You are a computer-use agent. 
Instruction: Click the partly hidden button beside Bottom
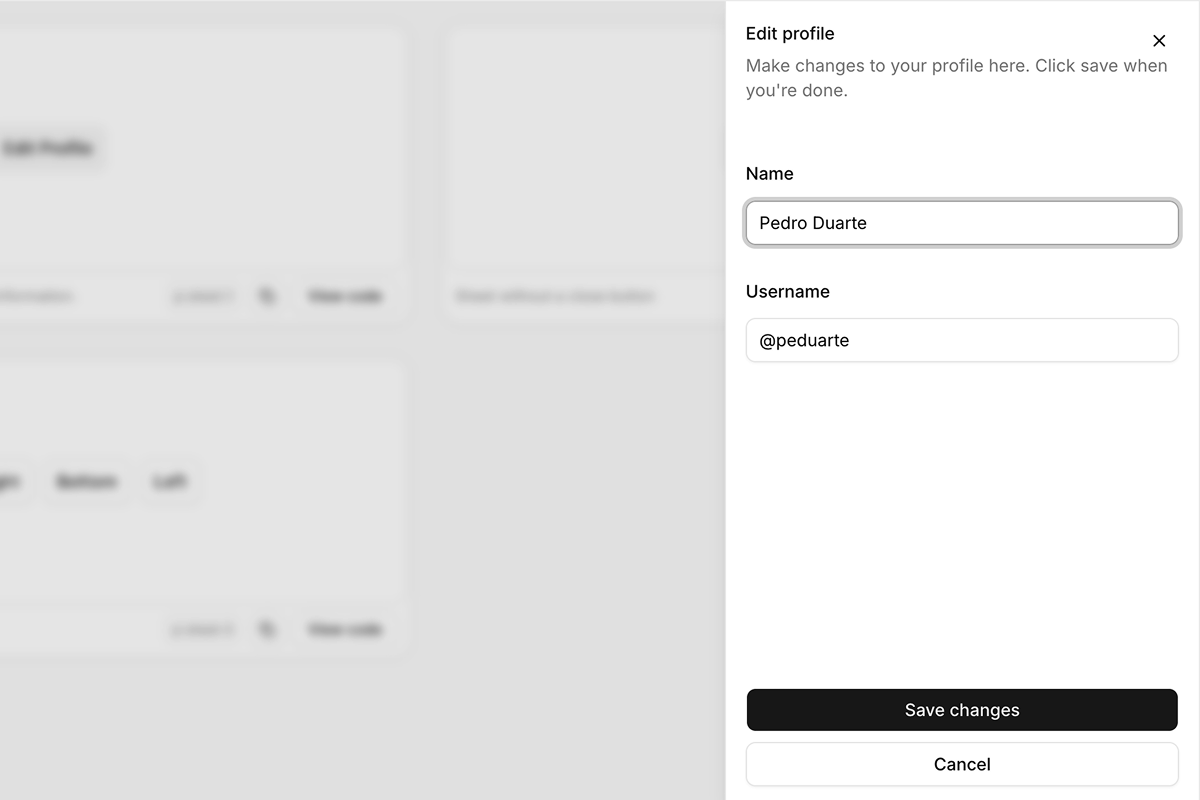coord(10,482)
